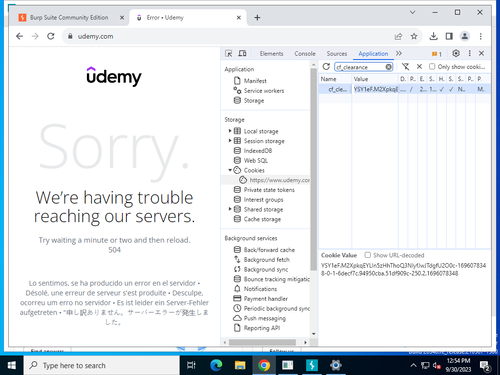Open Reporting API item

coord(262,328)
